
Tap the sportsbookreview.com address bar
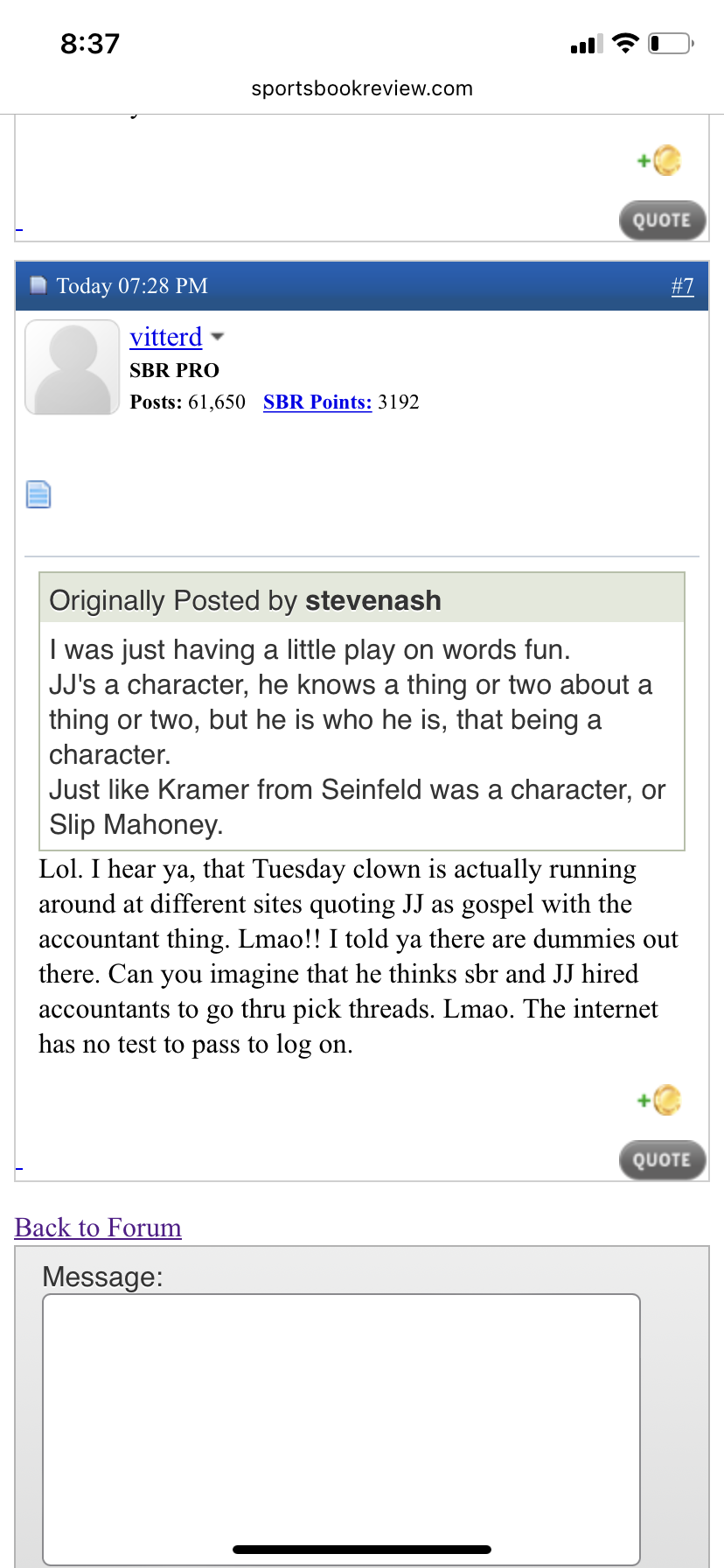(x=362, y=88)
